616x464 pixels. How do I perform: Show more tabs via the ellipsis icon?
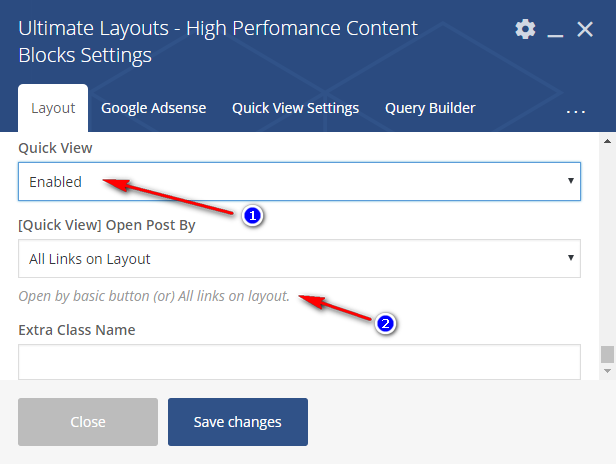[576, 110]
